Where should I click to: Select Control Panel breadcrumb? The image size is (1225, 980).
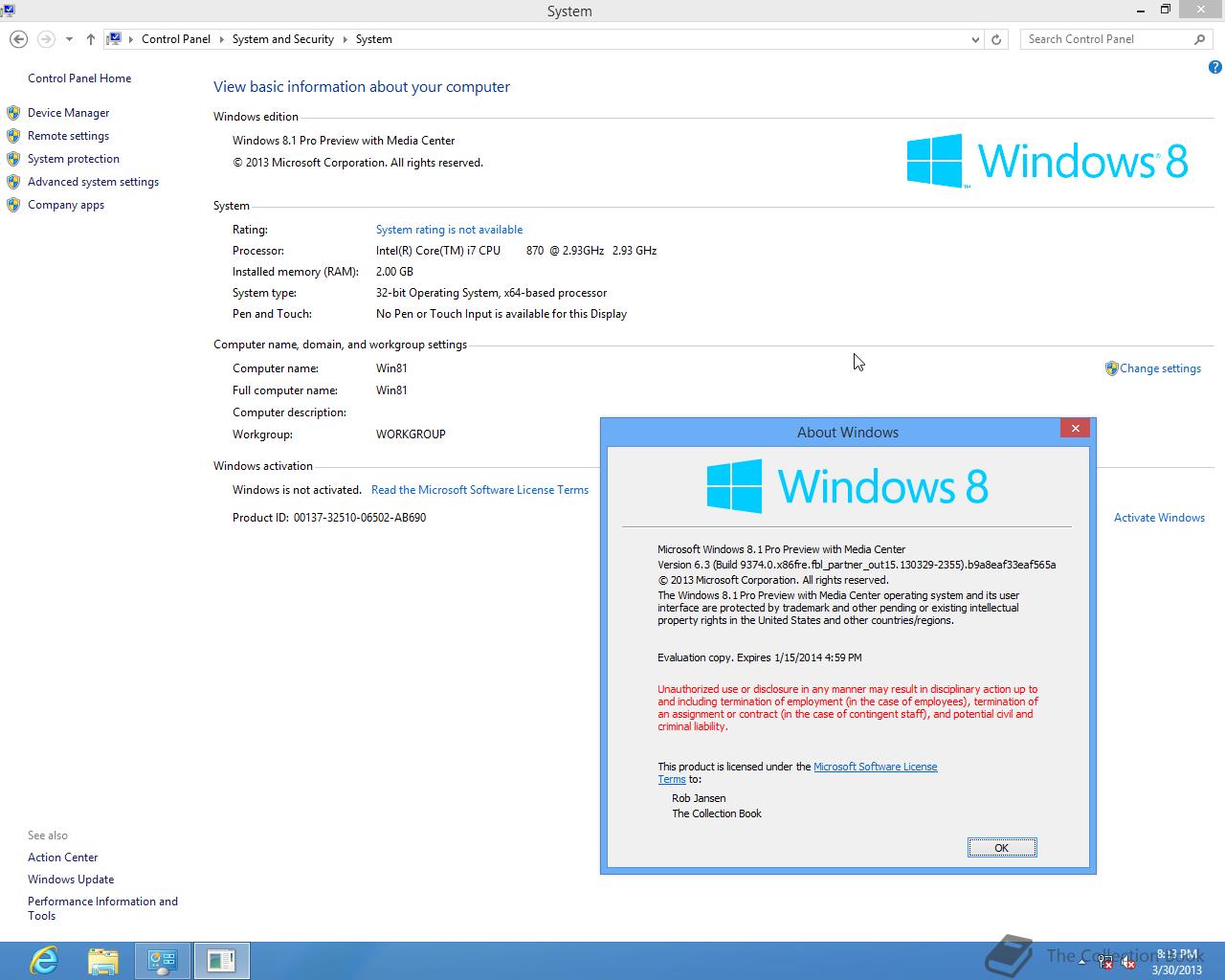pos(176,39)
